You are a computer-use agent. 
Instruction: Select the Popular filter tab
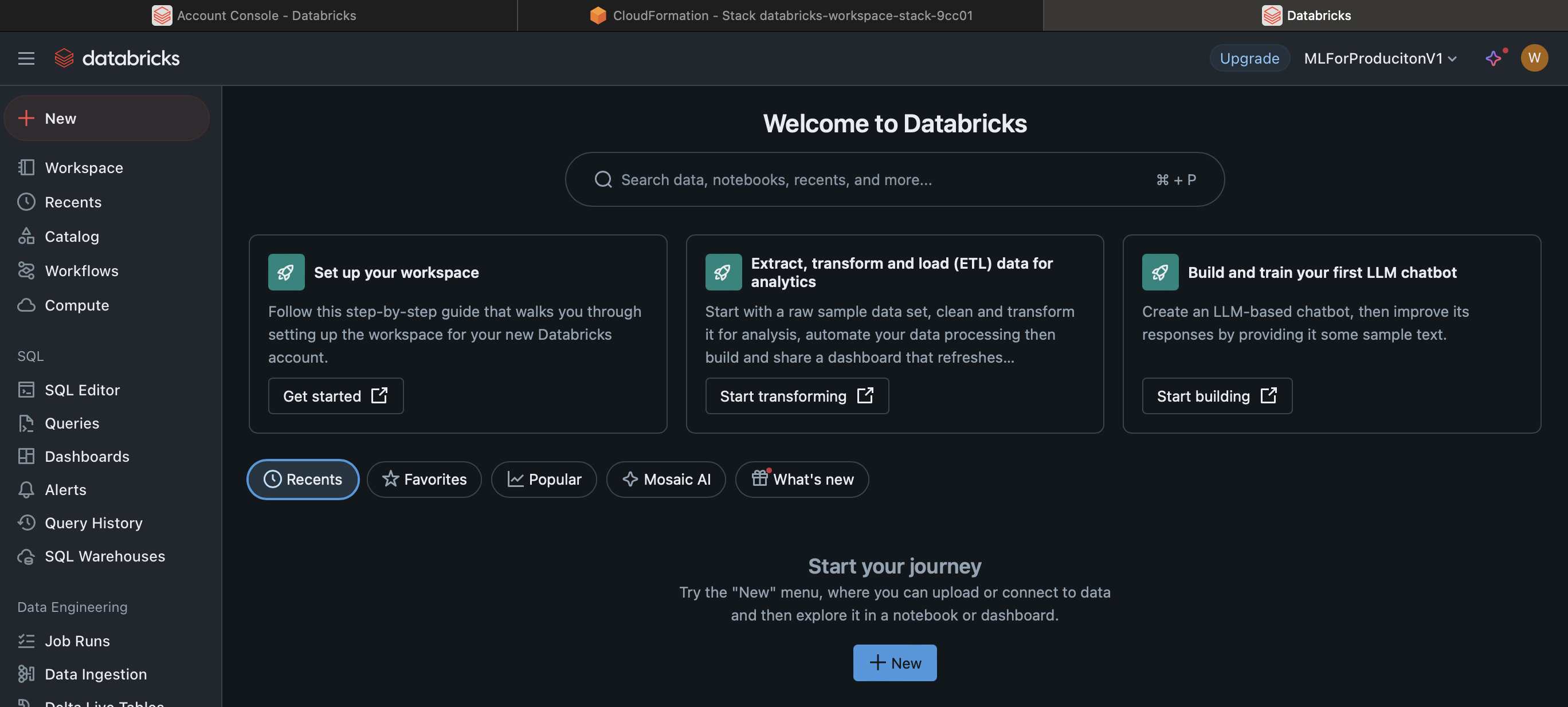click(x=543, y=480)
